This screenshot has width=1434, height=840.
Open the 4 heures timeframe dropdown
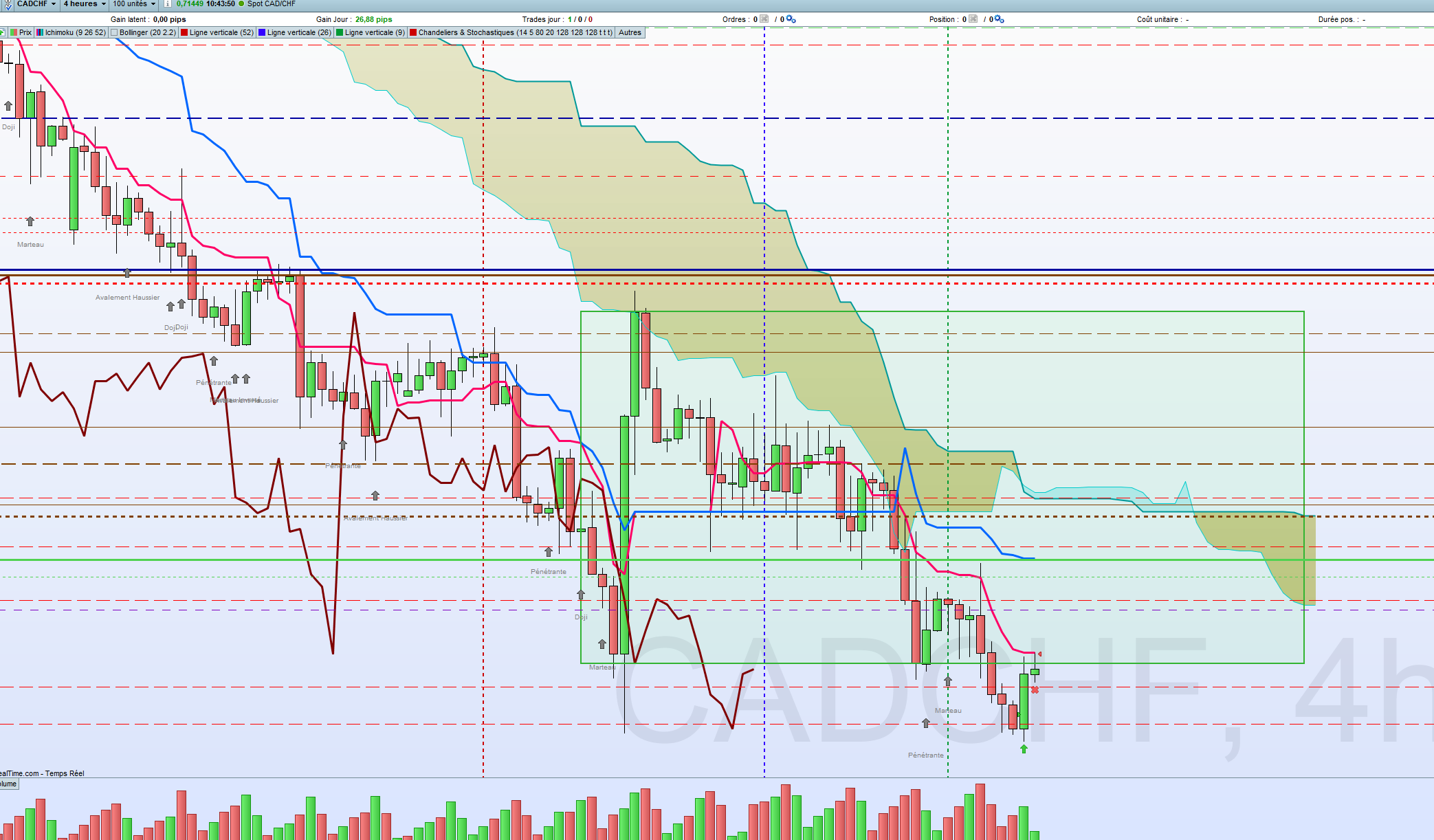point(85,4)
